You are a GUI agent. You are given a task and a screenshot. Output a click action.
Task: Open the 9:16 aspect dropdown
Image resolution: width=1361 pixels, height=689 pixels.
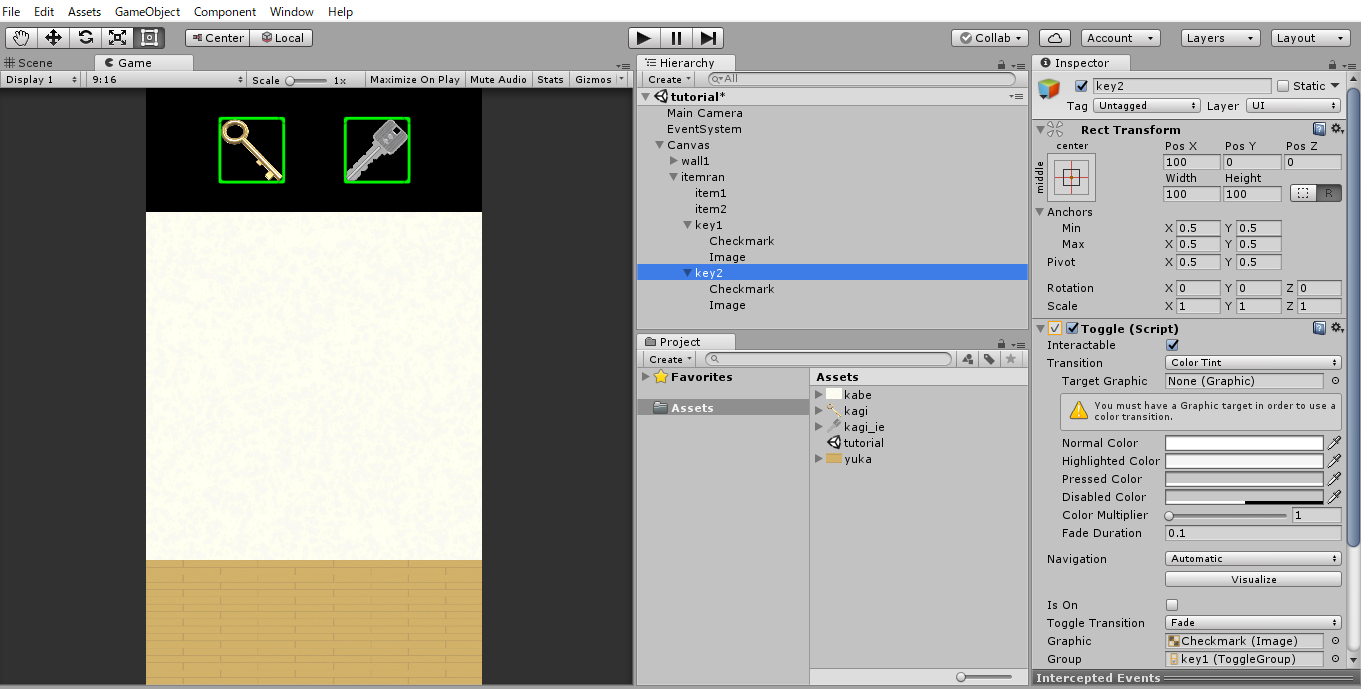(x=167, y=79)
